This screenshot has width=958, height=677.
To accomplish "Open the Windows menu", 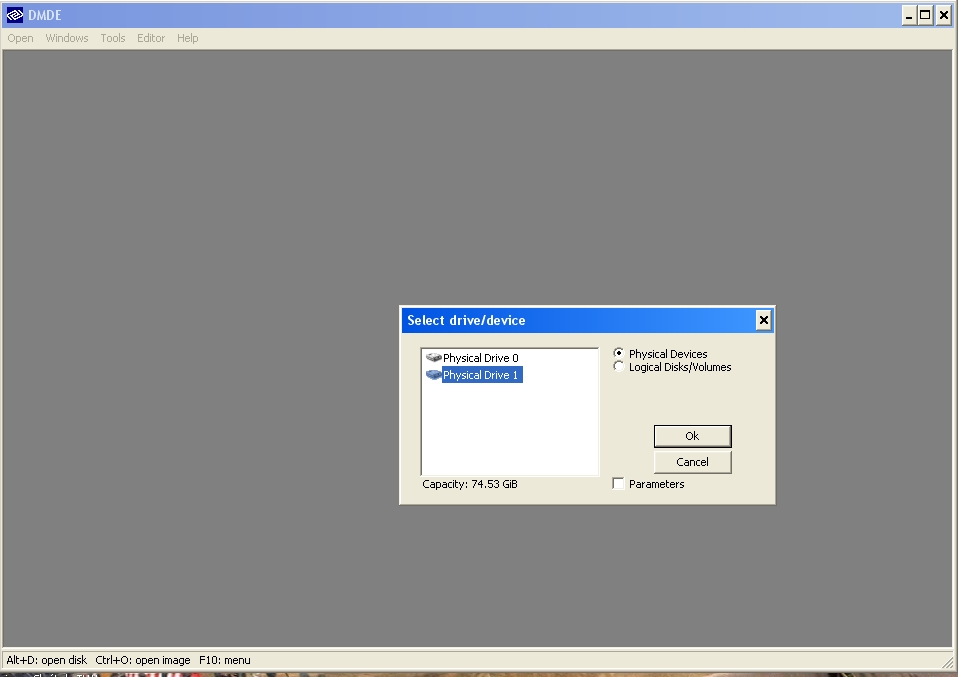I will point(67,38).
